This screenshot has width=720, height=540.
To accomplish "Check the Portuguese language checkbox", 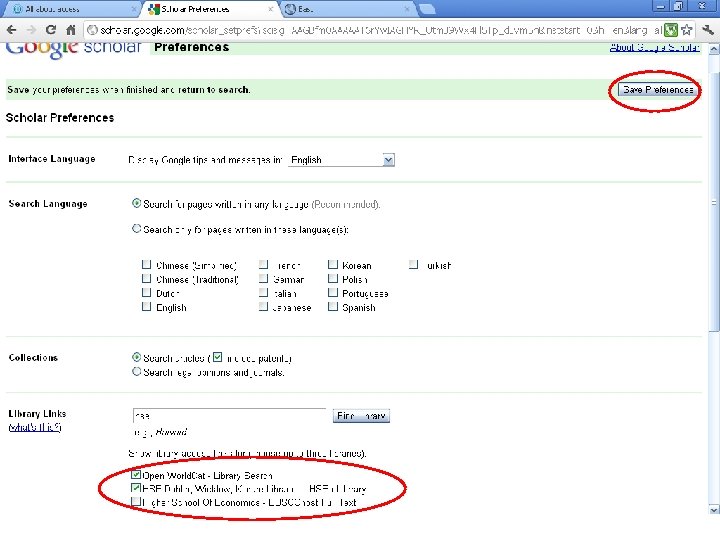I will coord(333,292).
